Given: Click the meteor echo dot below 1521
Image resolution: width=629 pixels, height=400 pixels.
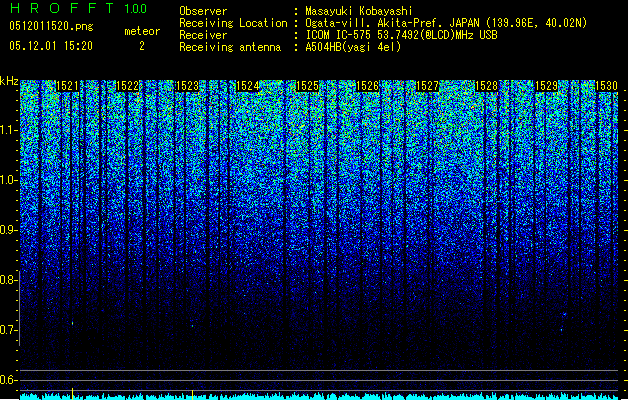Looking at the screenshot, I should click(x=73, y=323).
